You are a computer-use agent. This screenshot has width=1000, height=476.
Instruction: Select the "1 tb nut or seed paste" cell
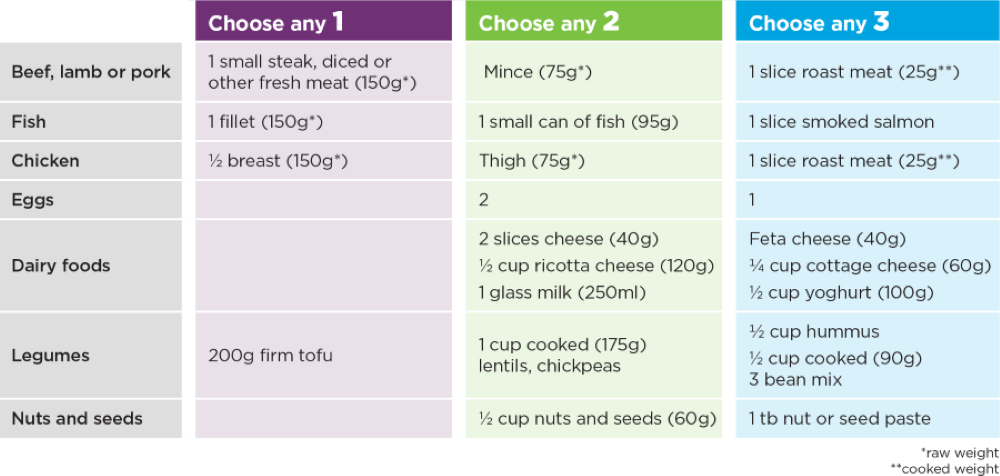pos(839,419)
